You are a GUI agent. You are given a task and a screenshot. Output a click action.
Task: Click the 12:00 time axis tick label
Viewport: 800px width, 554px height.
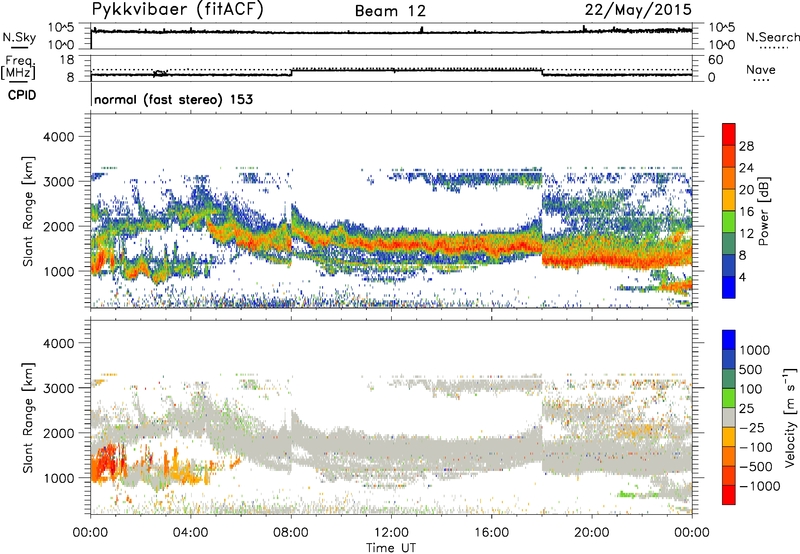coord(391,533)
